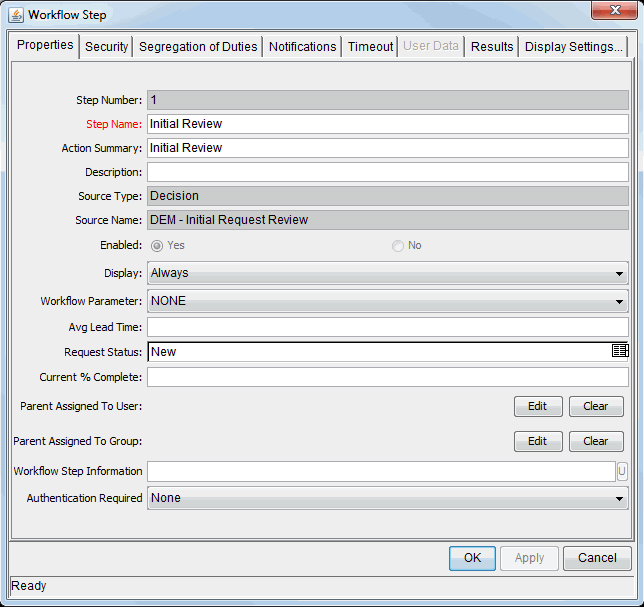Click into the Step Name text field
Viewport: 644px width, 607px height.
(387, 124)
